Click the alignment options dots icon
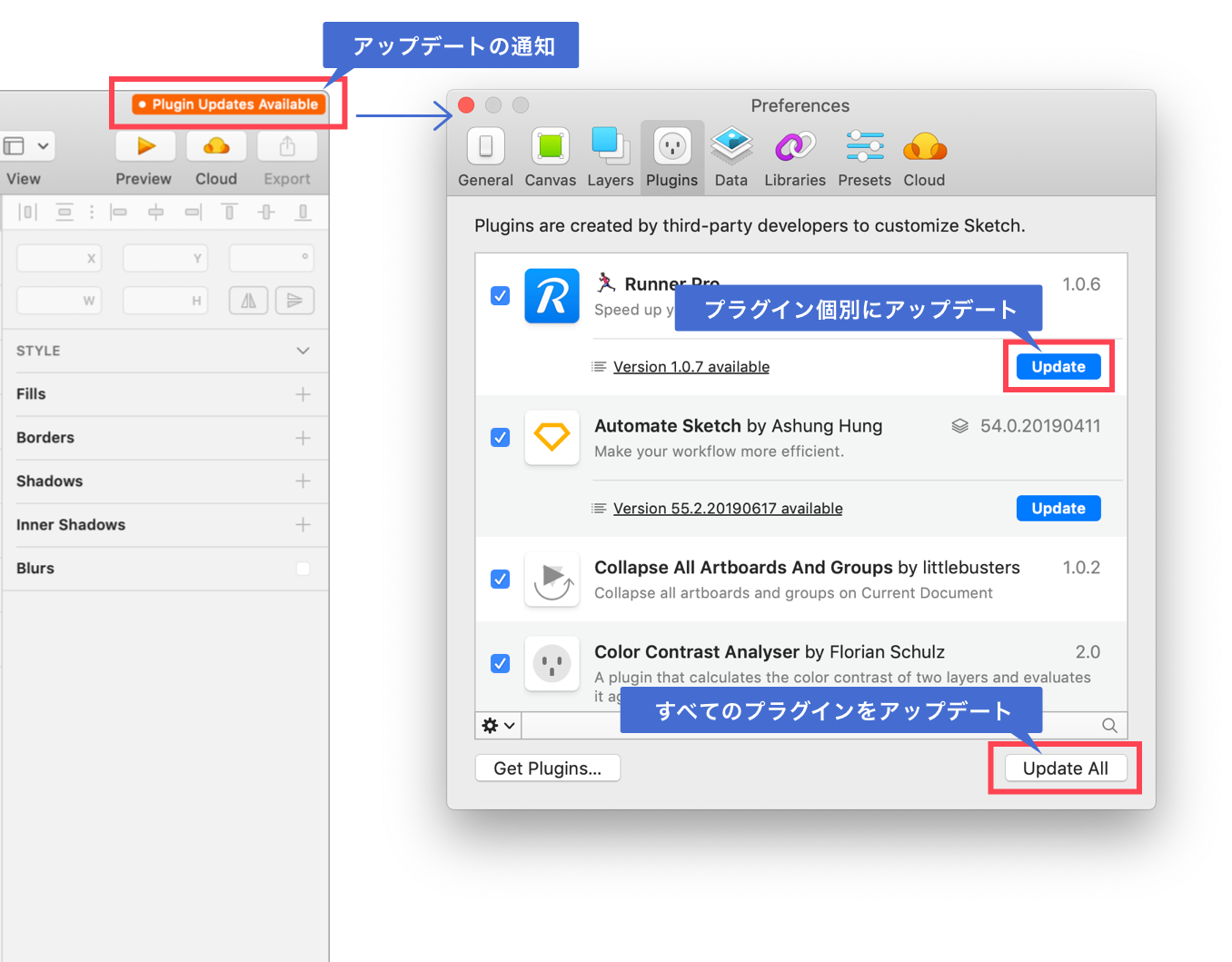The height and width of the screenshot is (962, 1232). (92, 213)
